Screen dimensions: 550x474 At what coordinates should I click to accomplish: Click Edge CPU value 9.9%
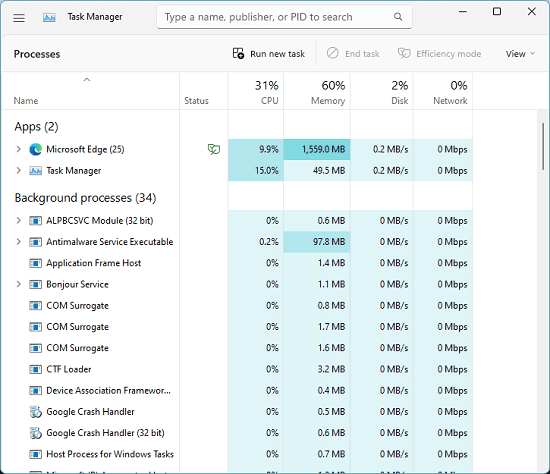[269, 149]
